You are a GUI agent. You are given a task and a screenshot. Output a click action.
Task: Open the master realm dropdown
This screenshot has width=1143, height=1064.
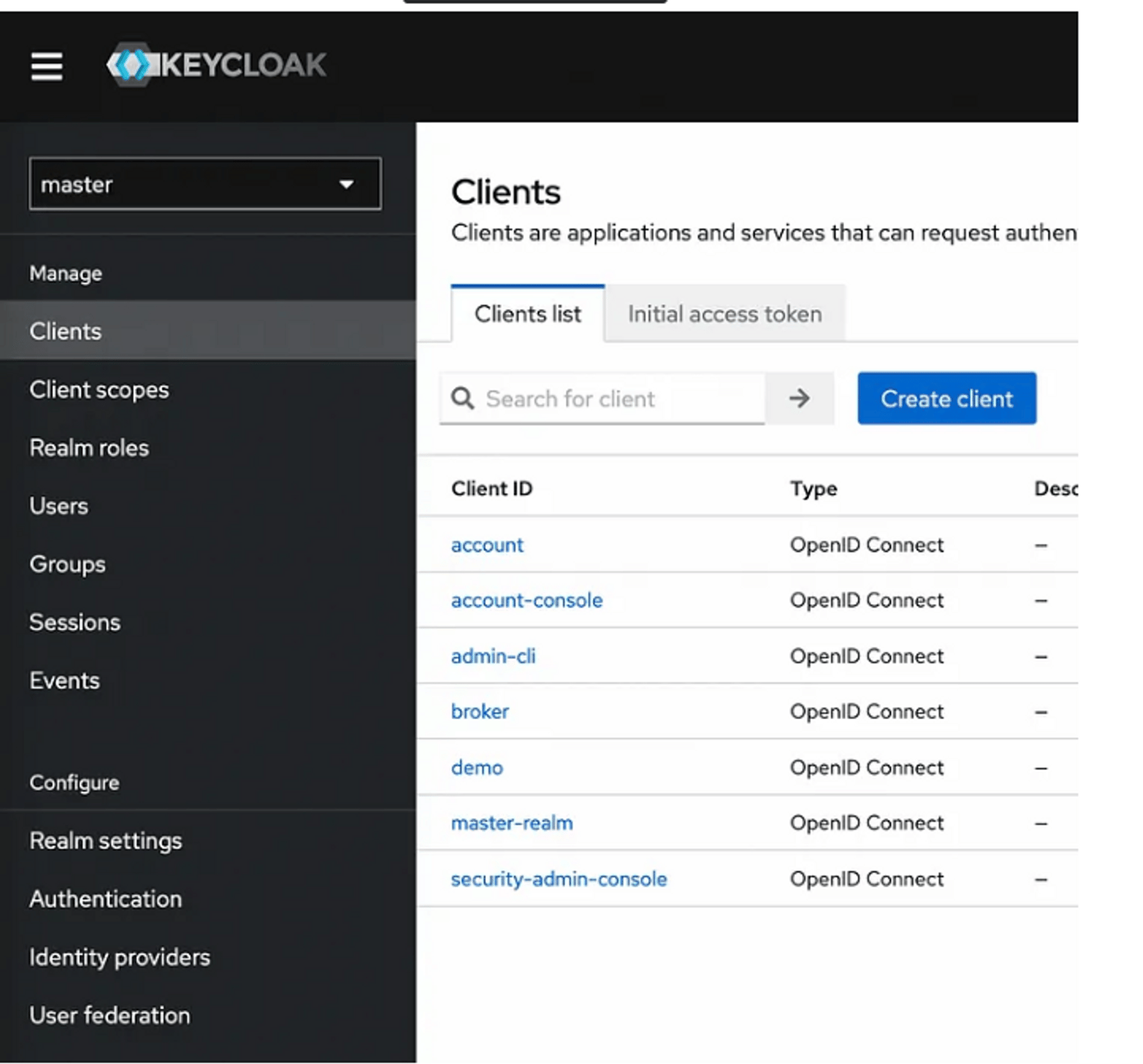[x=205, y=184]
